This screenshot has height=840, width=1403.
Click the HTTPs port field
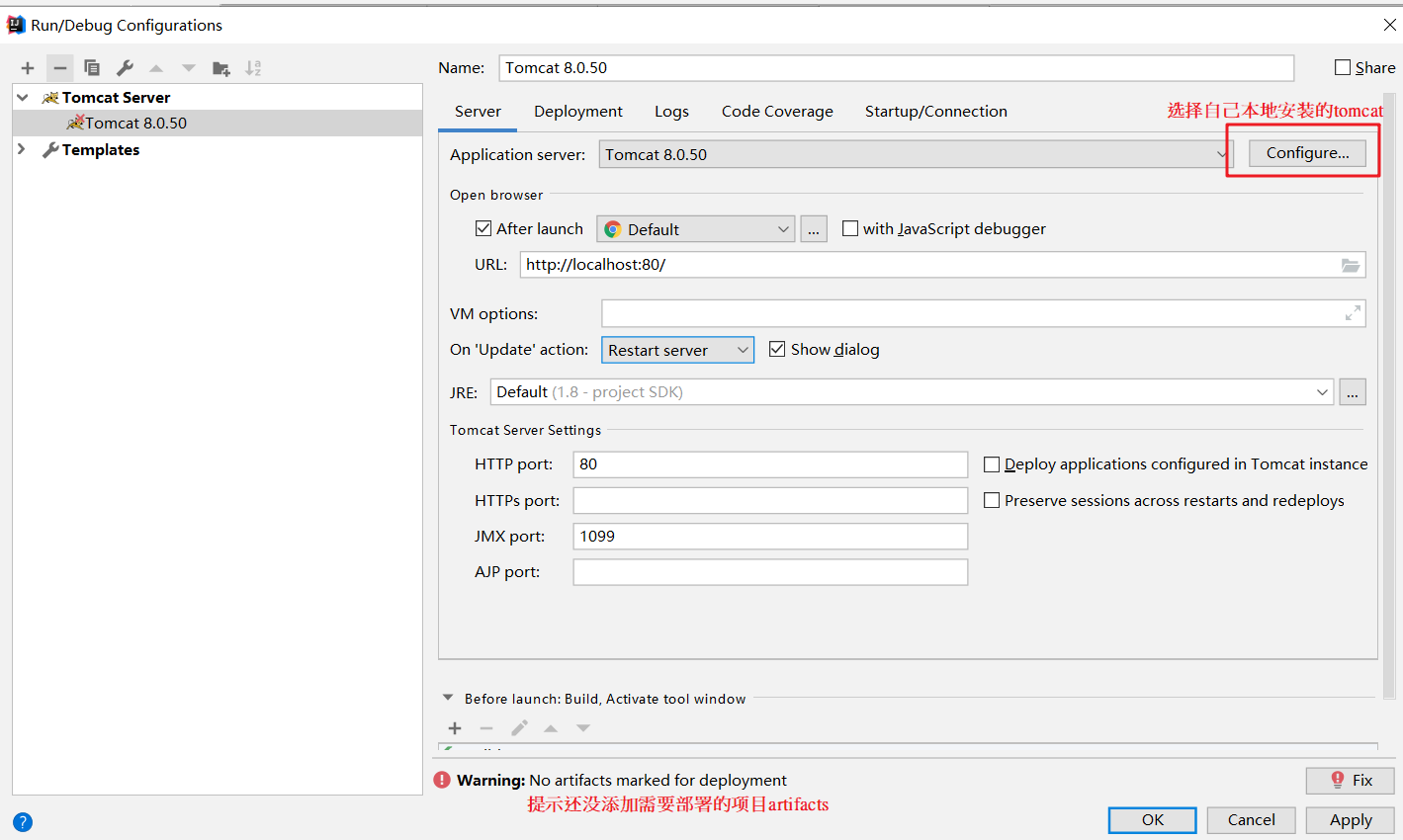click(770, 500)
